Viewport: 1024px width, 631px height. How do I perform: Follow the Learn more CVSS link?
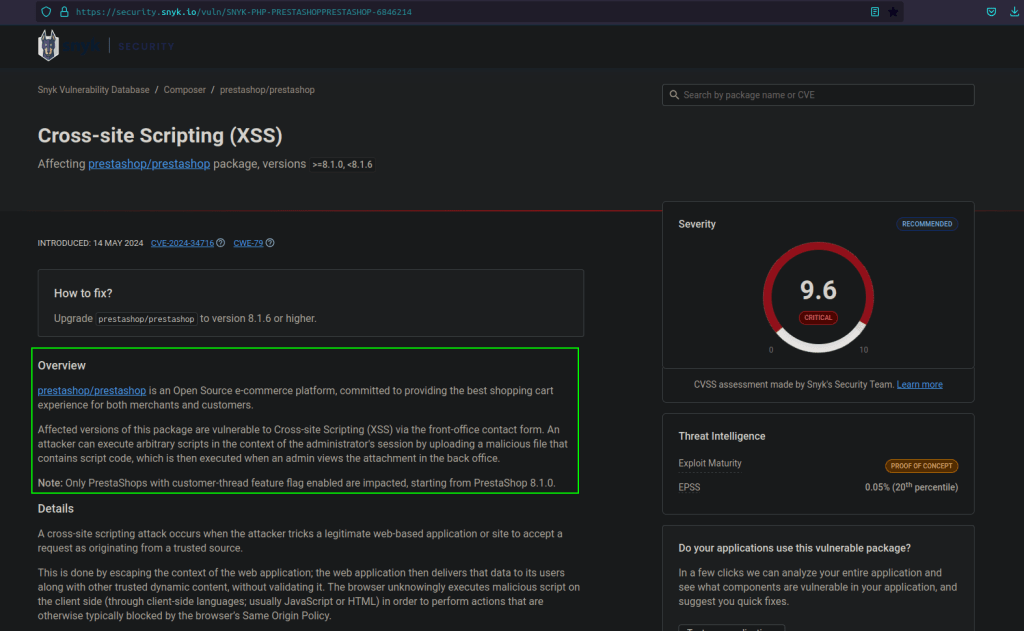[x=919, y=385]
